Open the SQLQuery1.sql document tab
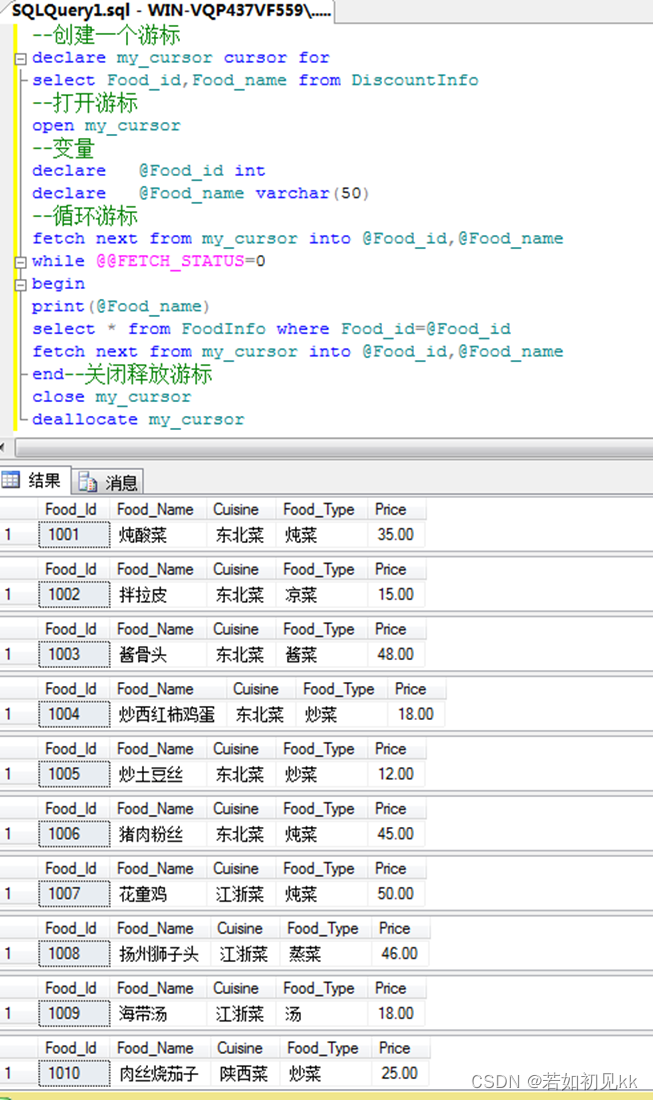653x1100 pixels. click(x=170, y=11)
